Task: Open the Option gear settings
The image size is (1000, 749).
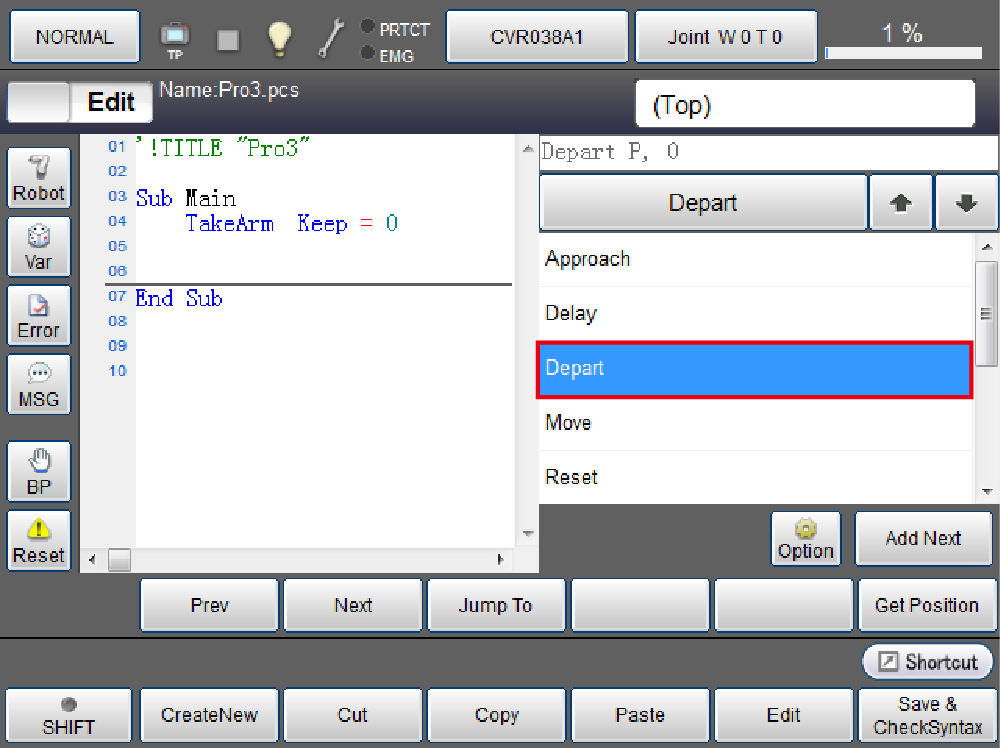Action: [805, 539]
